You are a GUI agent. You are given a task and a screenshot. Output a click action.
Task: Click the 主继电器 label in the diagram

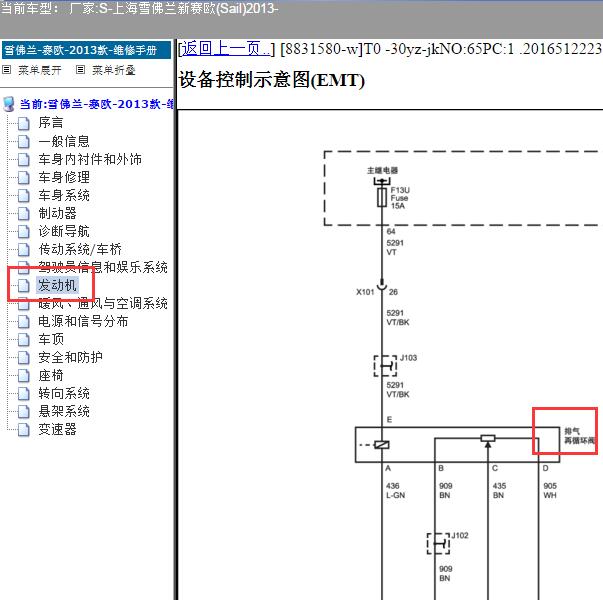(382, 170)
